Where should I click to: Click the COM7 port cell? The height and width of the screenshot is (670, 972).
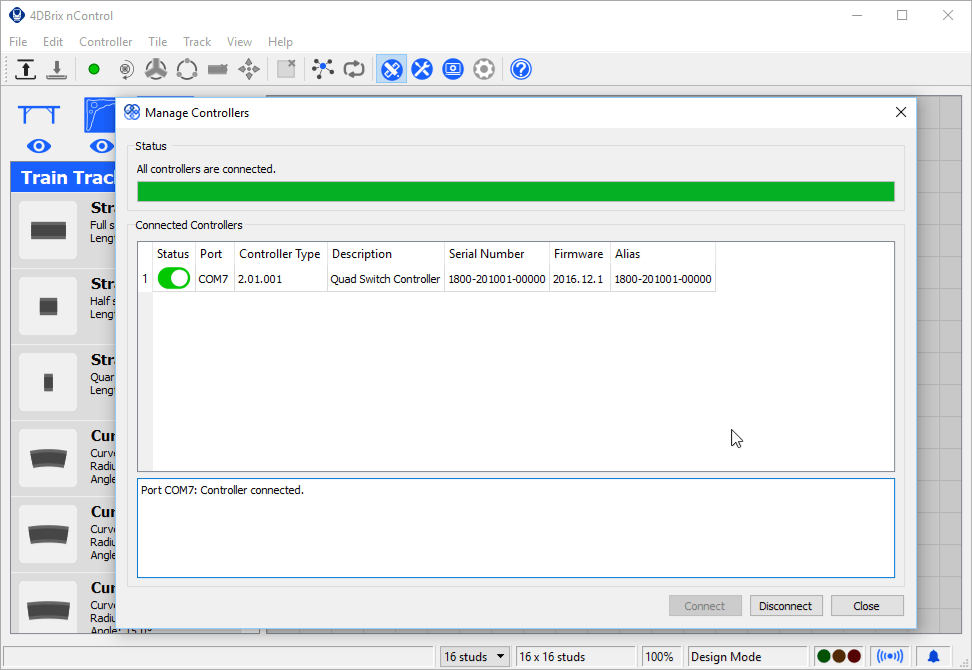[x=213, y=279]
